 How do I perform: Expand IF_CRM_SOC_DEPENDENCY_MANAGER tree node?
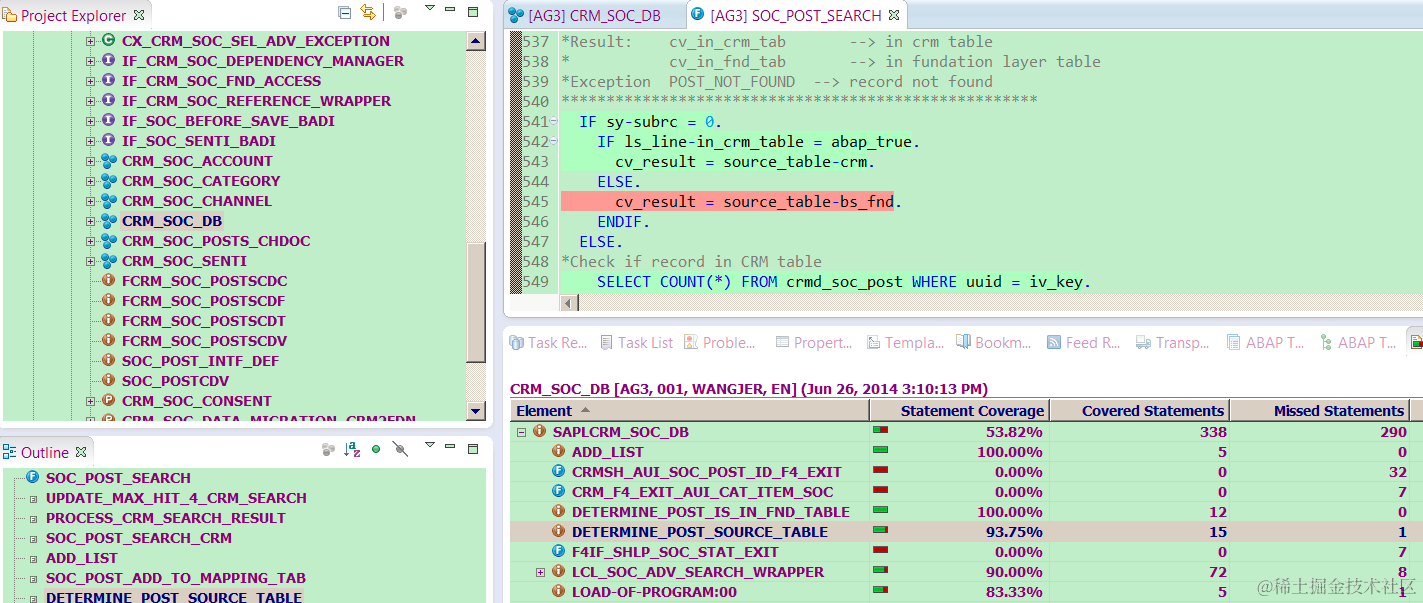point(90,61)
